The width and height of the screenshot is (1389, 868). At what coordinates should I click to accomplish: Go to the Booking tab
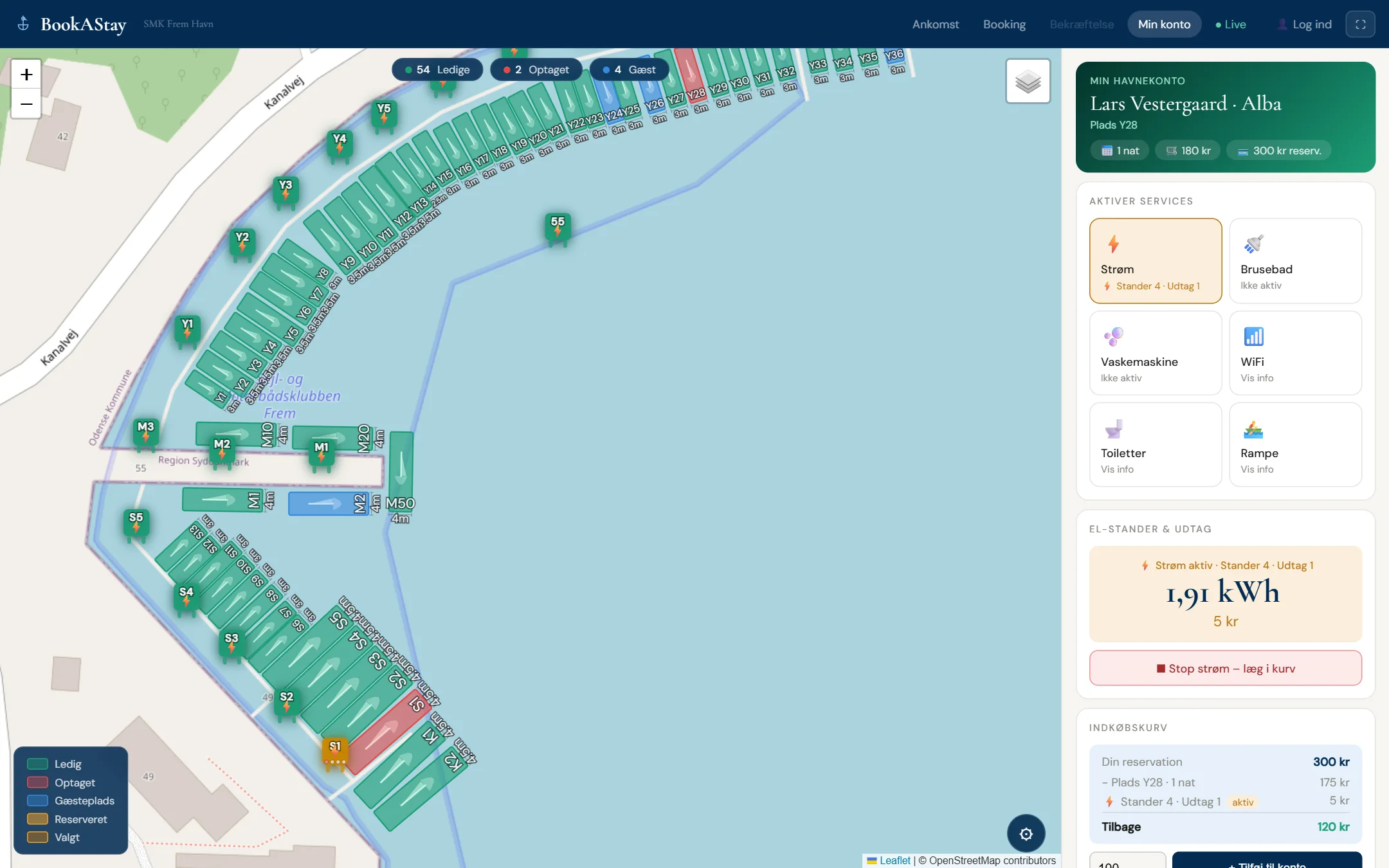click(x=1004, y=24)
